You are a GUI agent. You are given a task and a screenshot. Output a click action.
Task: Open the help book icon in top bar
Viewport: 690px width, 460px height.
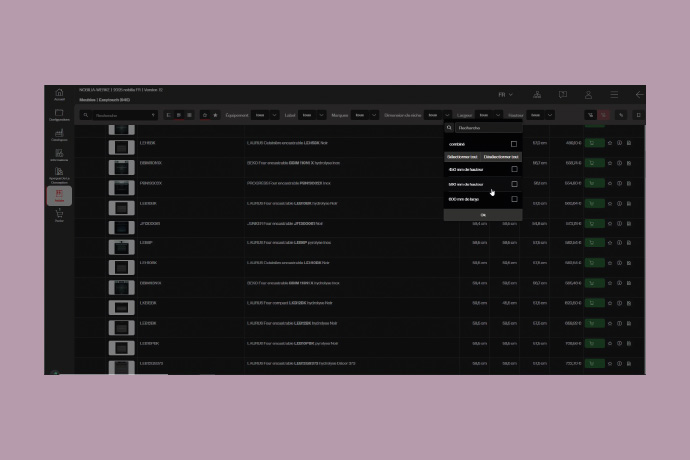pos(562,95)
